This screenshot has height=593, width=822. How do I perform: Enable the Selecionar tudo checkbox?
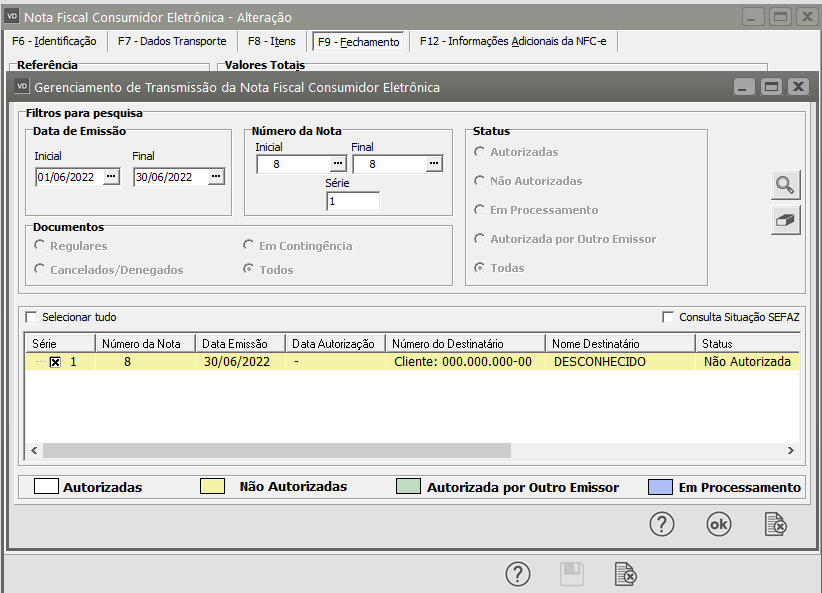point(31,317)
